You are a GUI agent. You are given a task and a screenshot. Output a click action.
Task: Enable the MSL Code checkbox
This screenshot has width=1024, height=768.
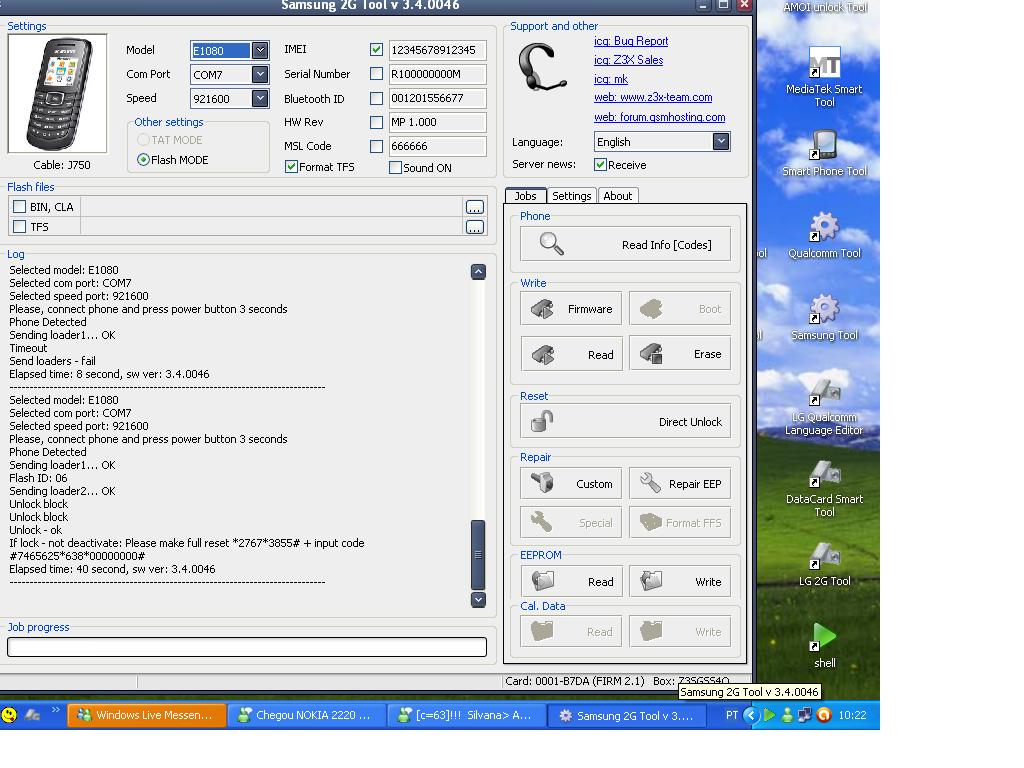(x=376, y=146)
